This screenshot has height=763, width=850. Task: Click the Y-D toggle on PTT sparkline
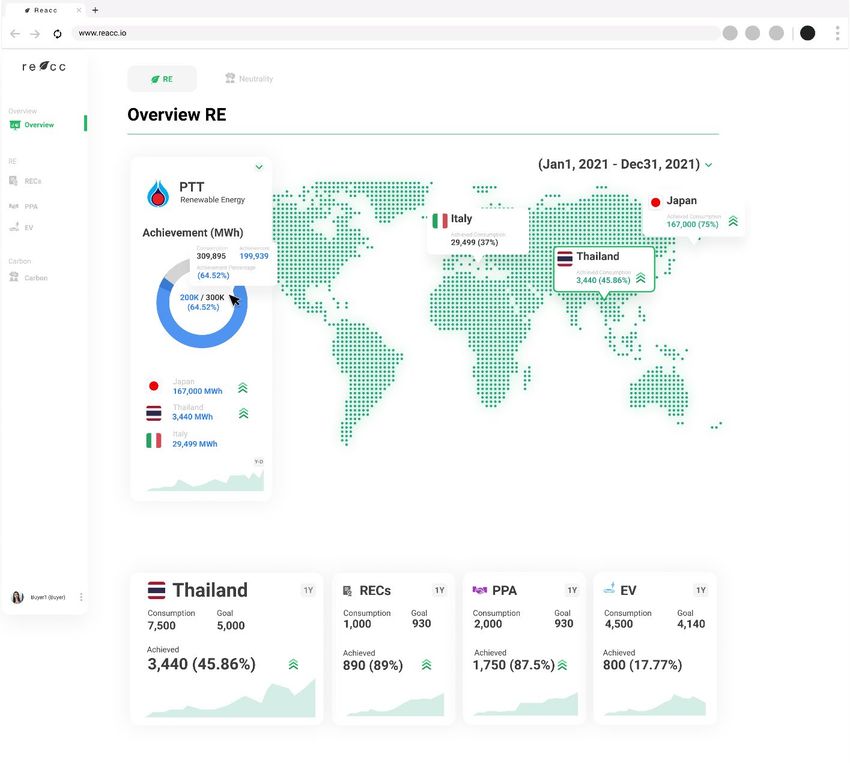tap(259, 462)
